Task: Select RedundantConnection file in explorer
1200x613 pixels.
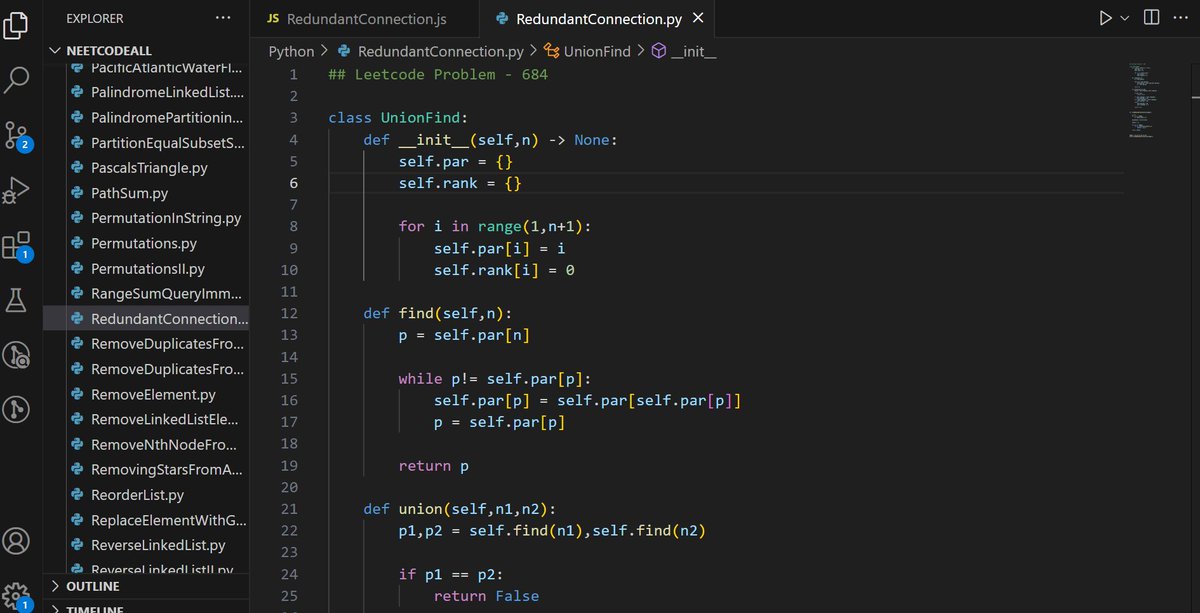Action: pyautogui.click(x=146, y=319)
